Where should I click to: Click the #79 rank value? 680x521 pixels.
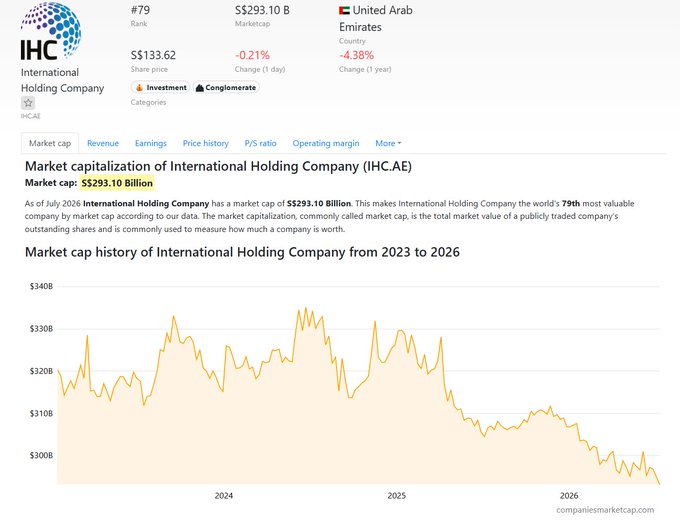tap(140, 10)
